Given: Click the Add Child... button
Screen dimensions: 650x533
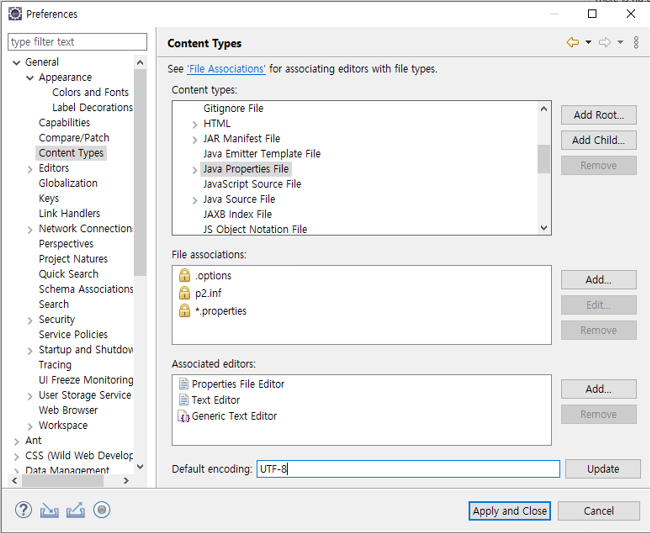Looking at the screenshot, I should point(599,140).
